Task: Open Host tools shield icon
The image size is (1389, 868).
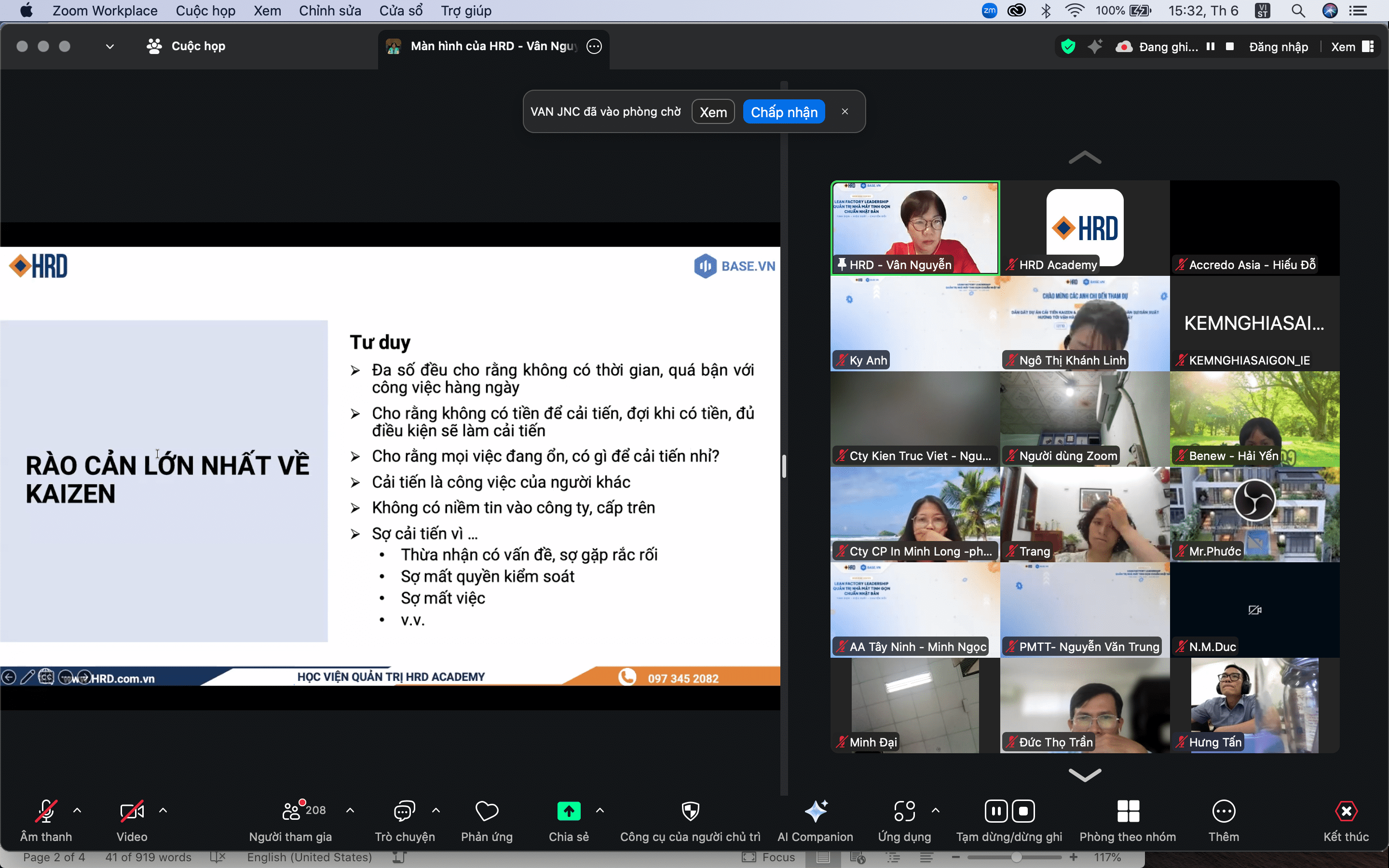Action: point(690,811)
